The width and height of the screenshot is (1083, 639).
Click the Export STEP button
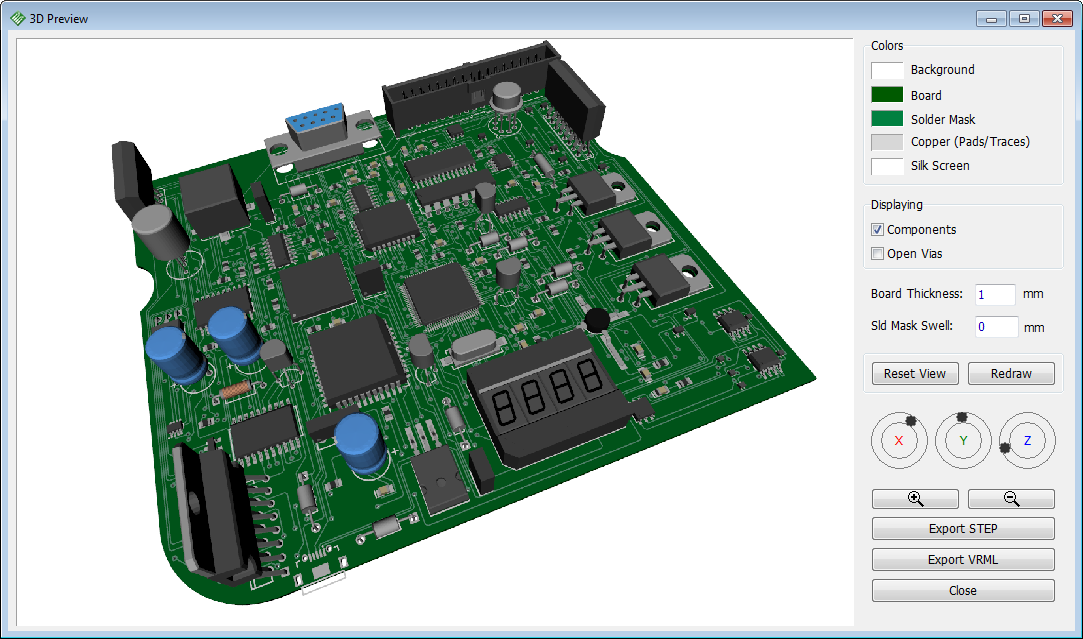click(x=963, y=528)
